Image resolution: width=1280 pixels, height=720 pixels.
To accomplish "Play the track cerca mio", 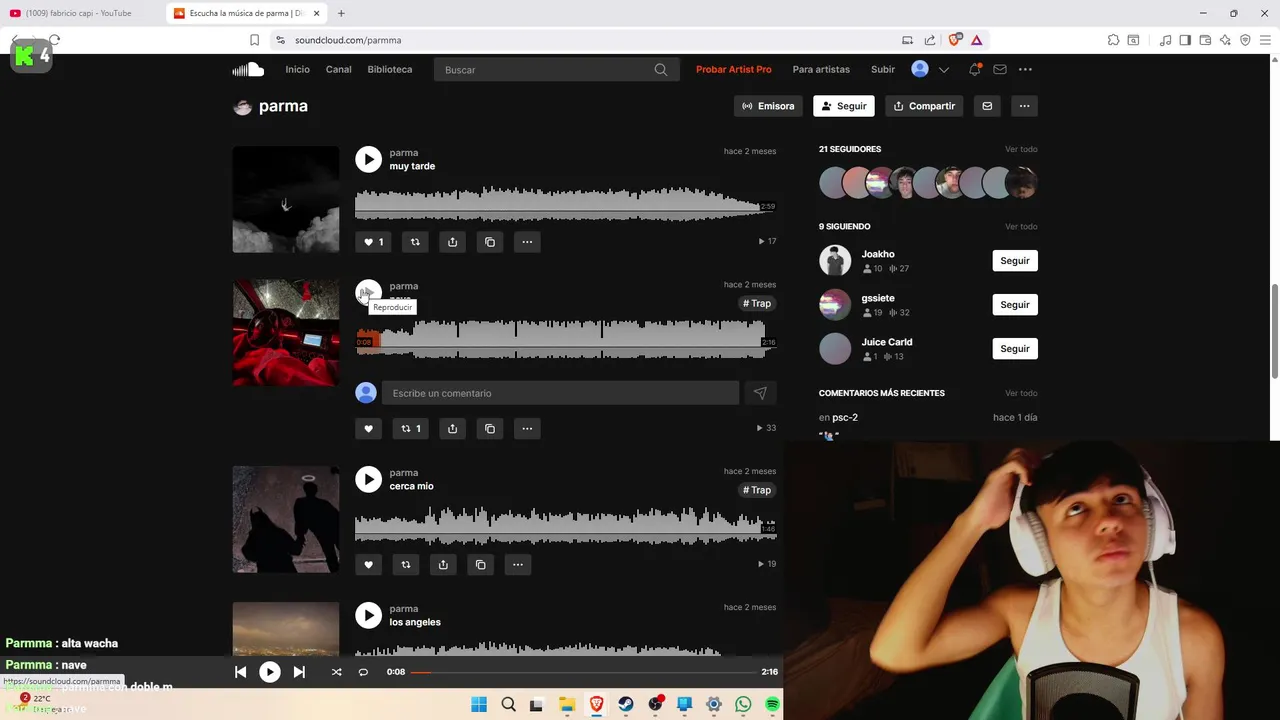I will [x=368, y=479].
